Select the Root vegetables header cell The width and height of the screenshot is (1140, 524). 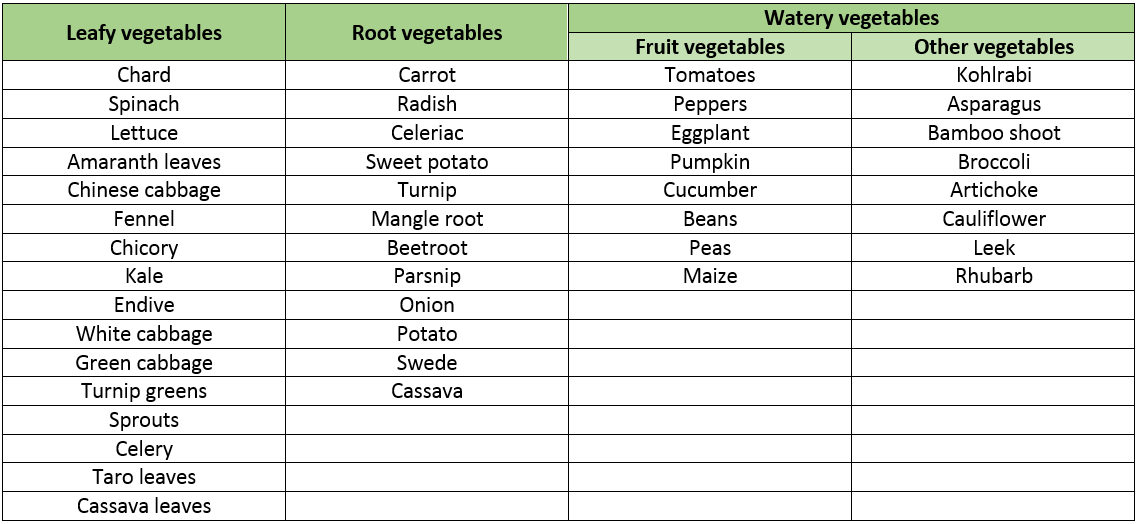click(427, 33)
